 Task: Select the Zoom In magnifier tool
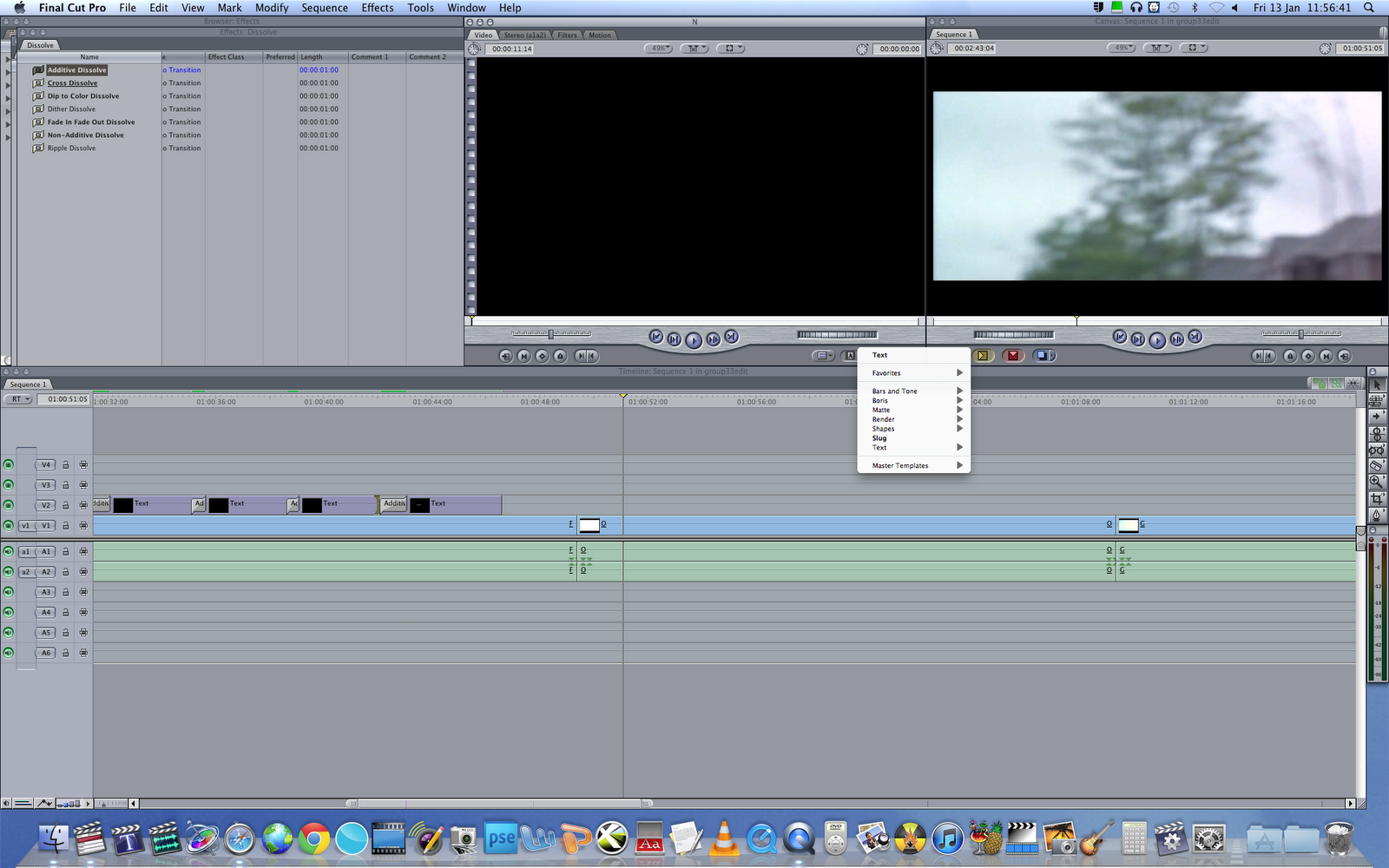pyautogui.click(x=1377, y=482)
